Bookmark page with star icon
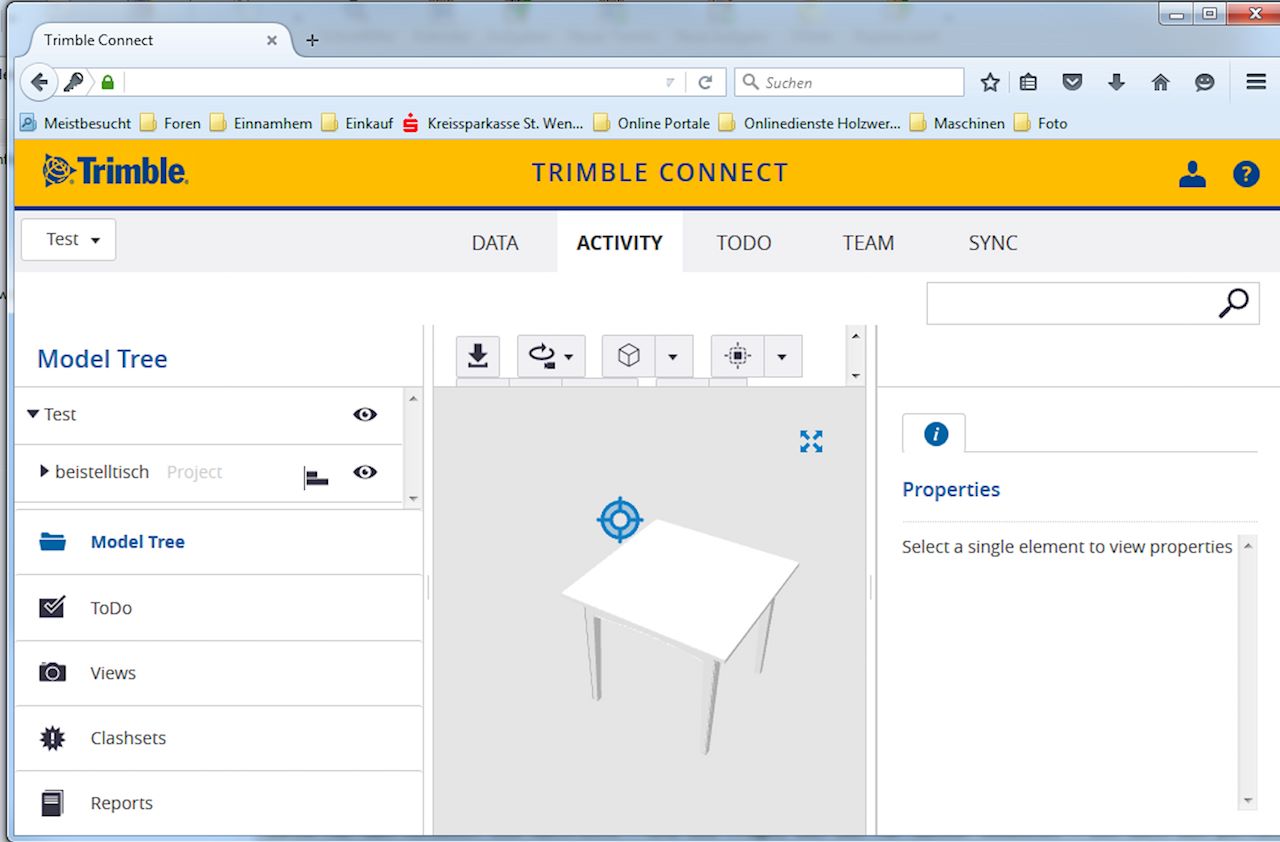The height and width of the screenshot is (842, 1280). (990, 82)
